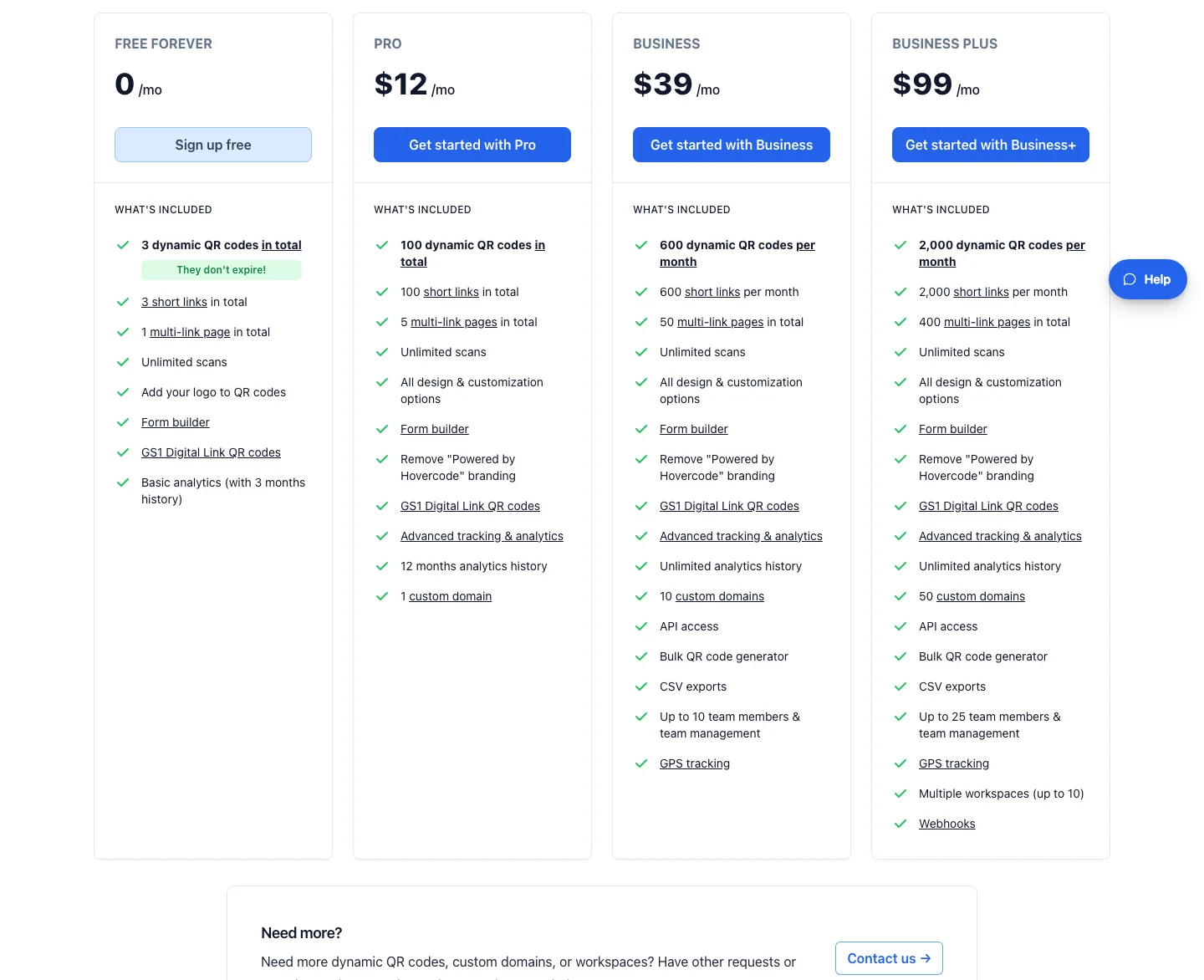Open GPS tracking link in $99 Business Plus plan

tap(954, 763)
